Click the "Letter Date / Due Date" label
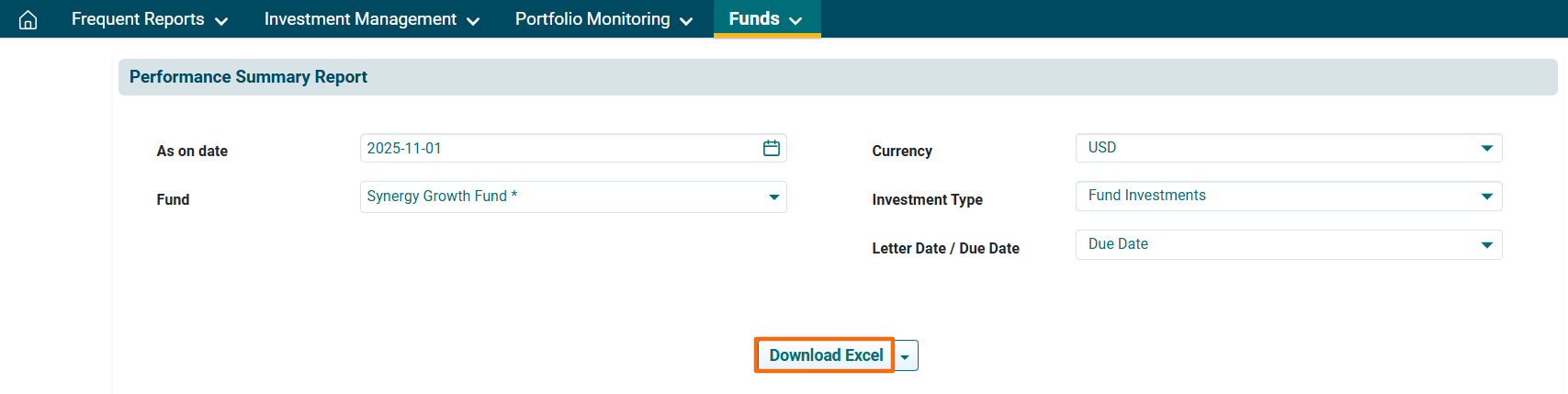Screen dimensions: 1568x394 [945, 249]
